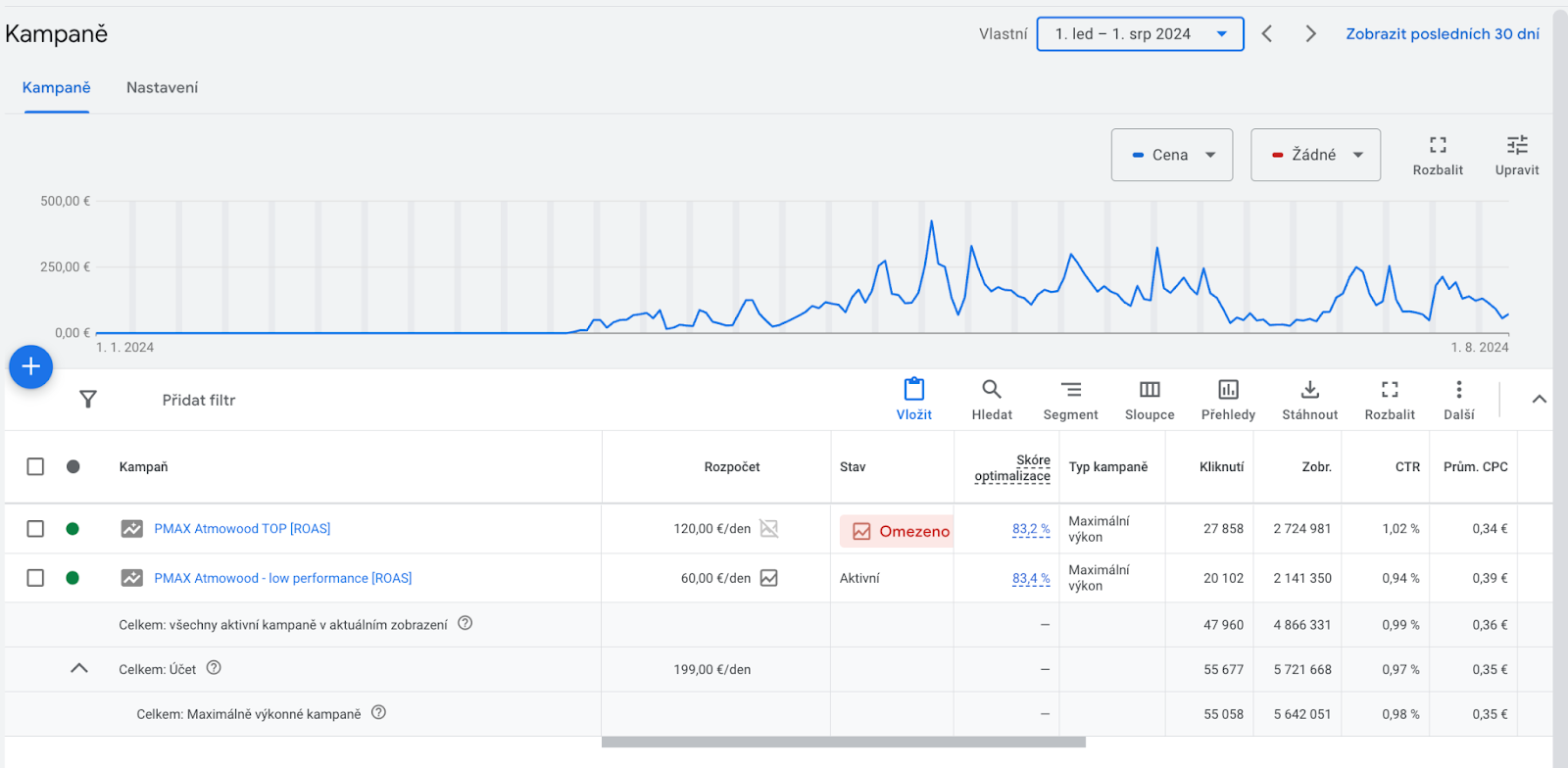Collapse the Celkem: Účet totals row
This screenshot has width=1568, height=768.
click(x=79, y=669)
